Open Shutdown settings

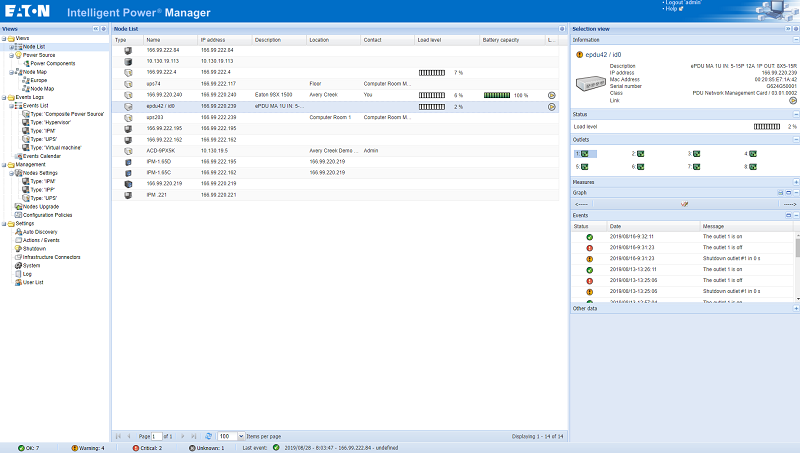pos(34,249)
